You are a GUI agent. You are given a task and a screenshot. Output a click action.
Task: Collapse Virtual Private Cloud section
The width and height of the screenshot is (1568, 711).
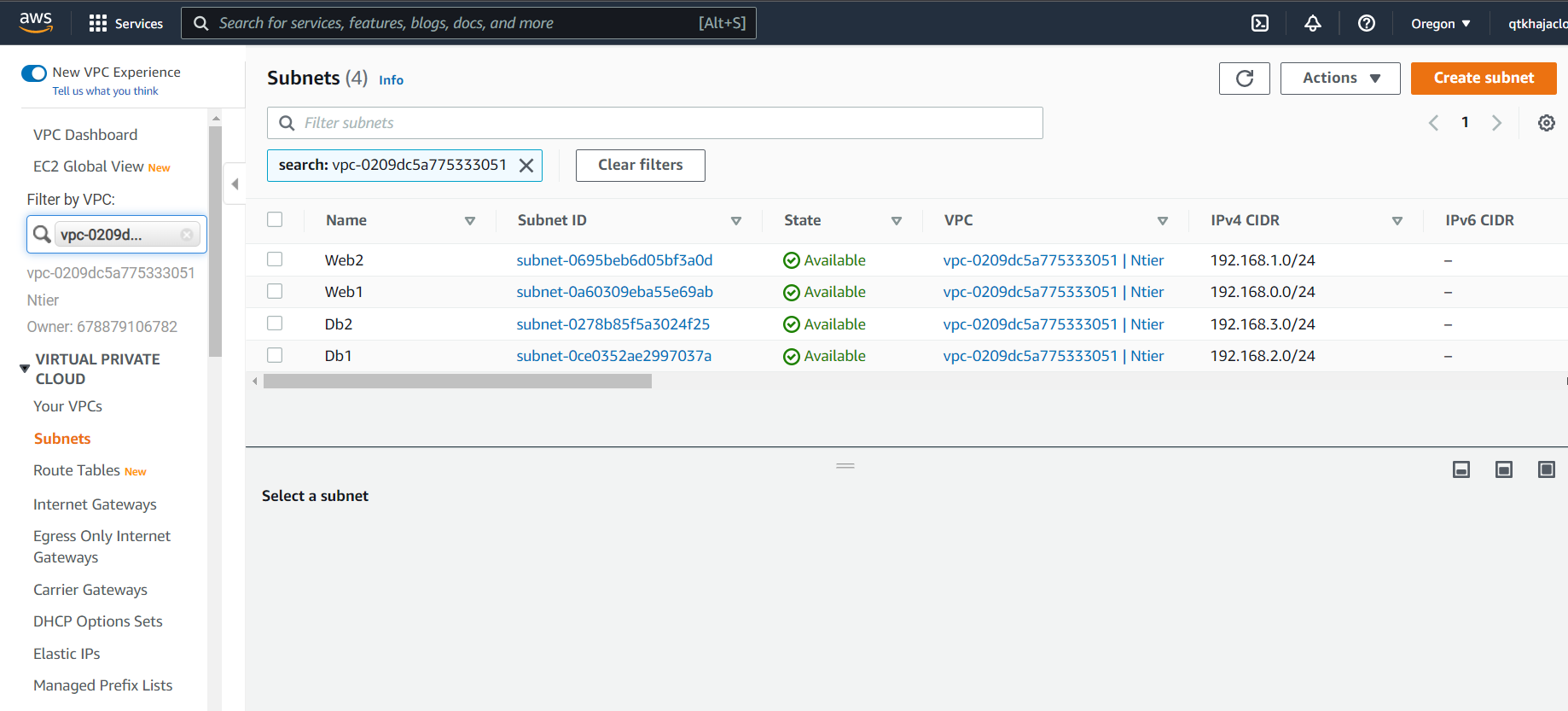pyautogui.click(x=25, y=369)
